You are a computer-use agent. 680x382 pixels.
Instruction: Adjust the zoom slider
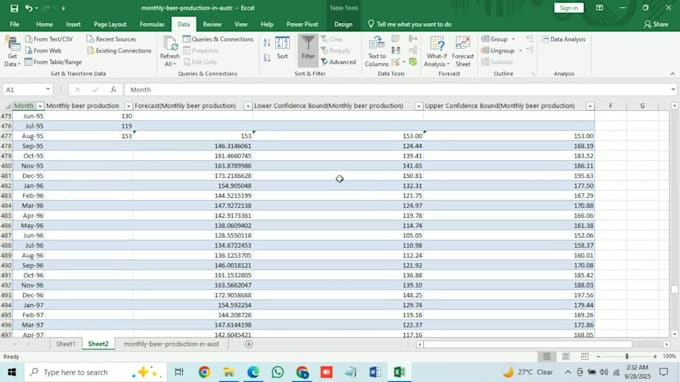[627, 356]
